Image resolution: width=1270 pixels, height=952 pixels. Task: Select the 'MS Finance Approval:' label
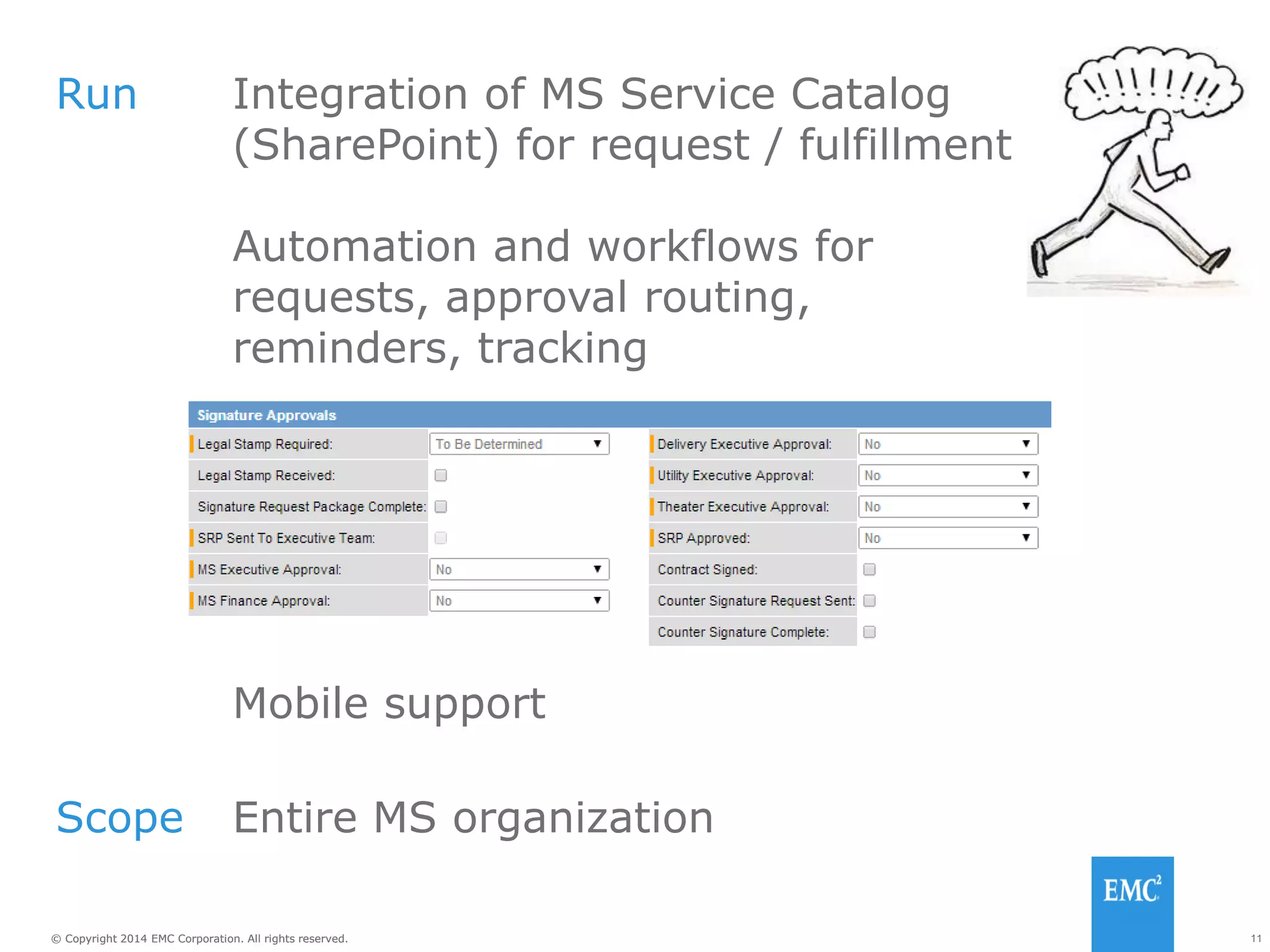(264, 601)
